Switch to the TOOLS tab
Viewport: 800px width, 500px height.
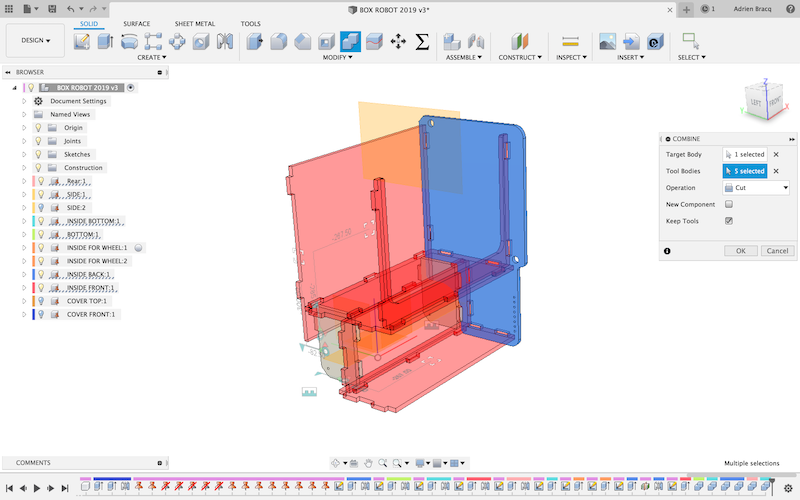coord(251,23)
